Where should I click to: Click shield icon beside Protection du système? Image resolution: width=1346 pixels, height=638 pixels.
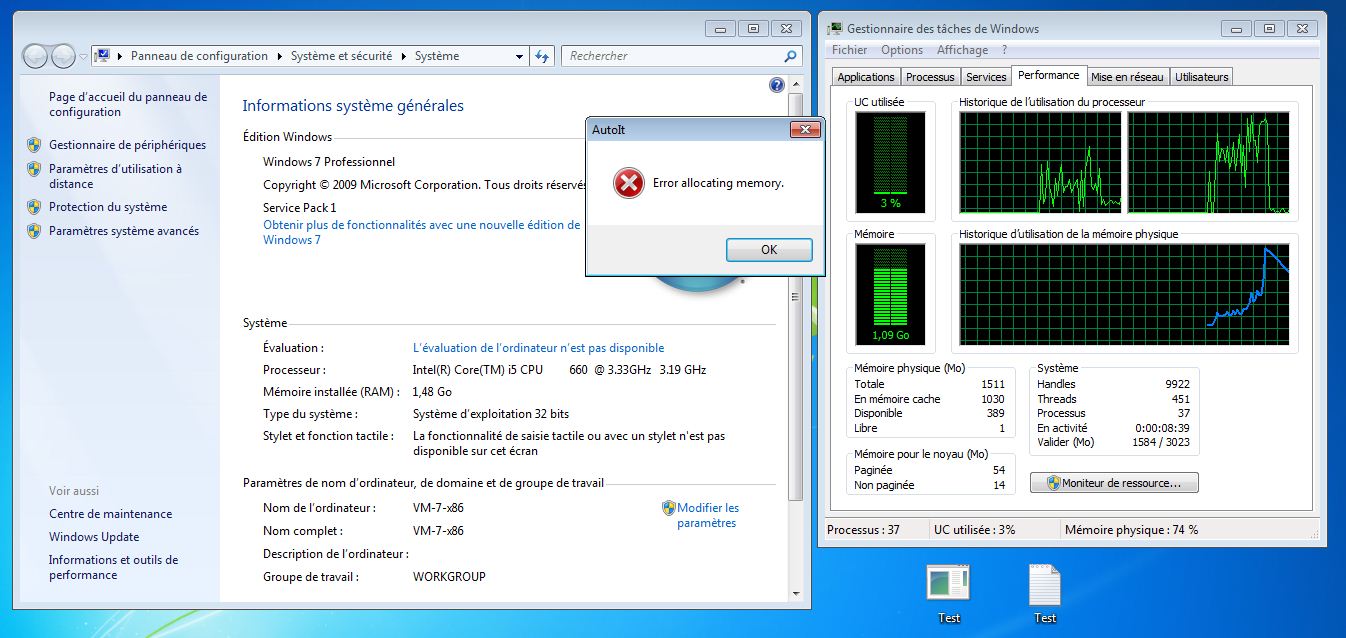point(34,207)
